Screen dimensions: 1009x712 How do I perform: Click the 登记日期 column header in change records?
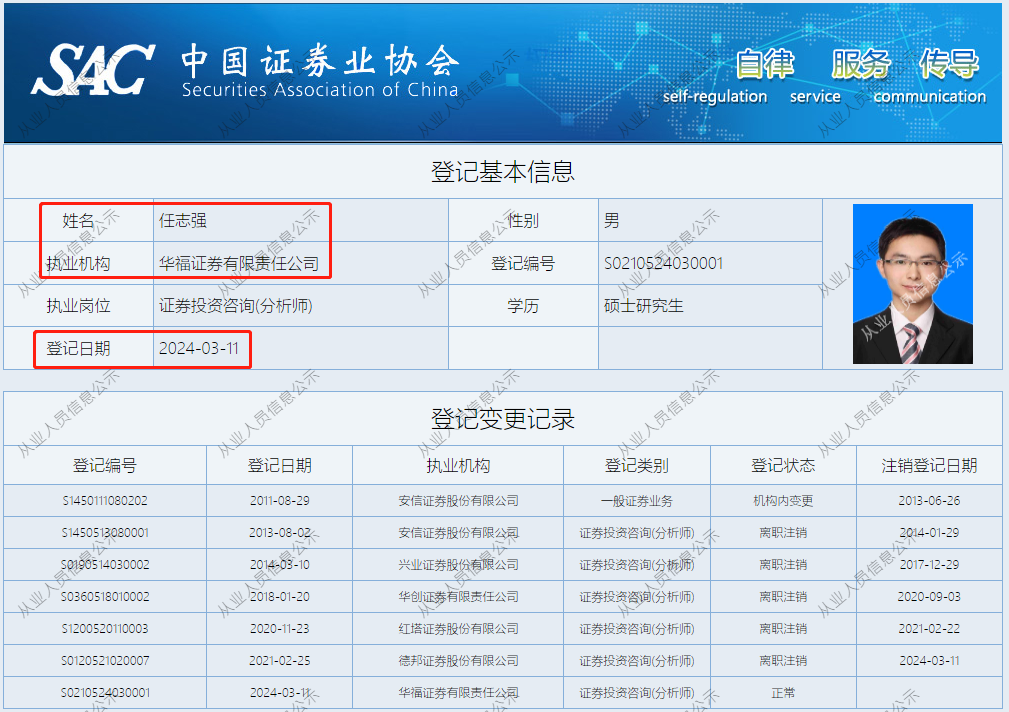[279, 465]
